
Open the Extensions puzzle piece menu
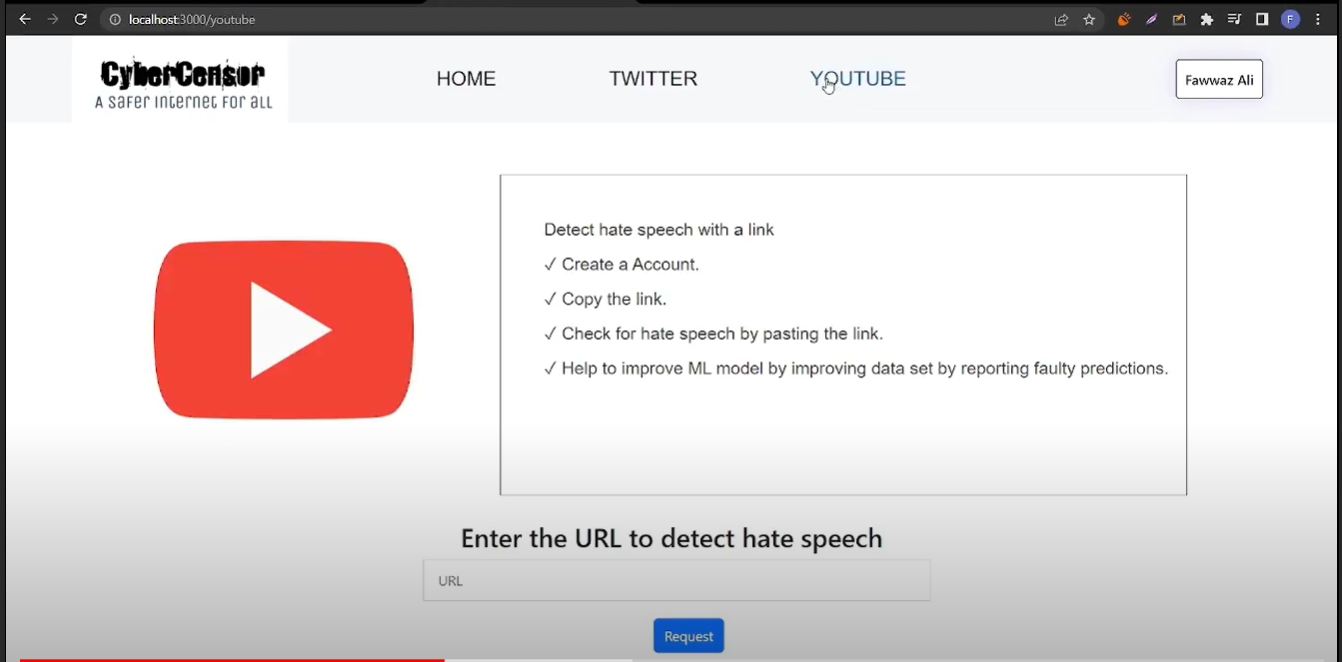[1207, 19]
